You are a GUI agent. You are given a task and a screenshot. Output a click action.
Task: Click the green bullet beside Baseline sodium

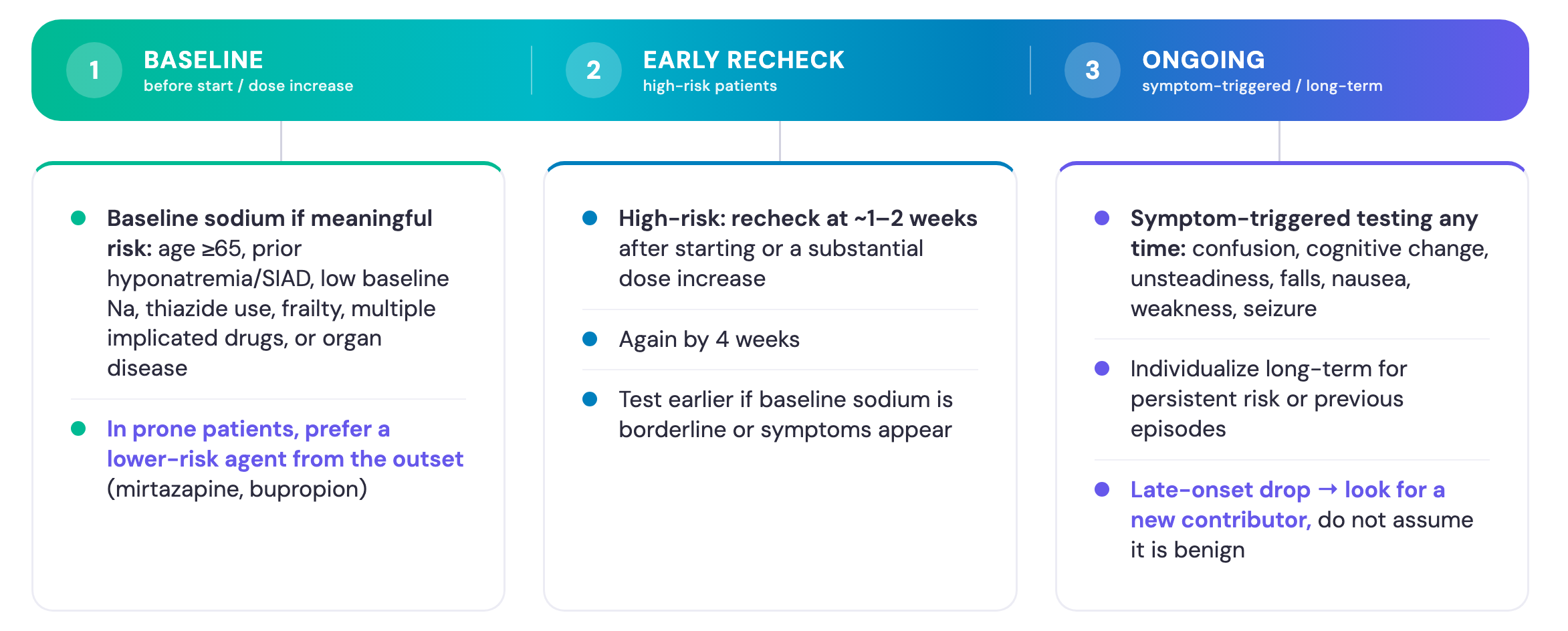click(78, 218)
